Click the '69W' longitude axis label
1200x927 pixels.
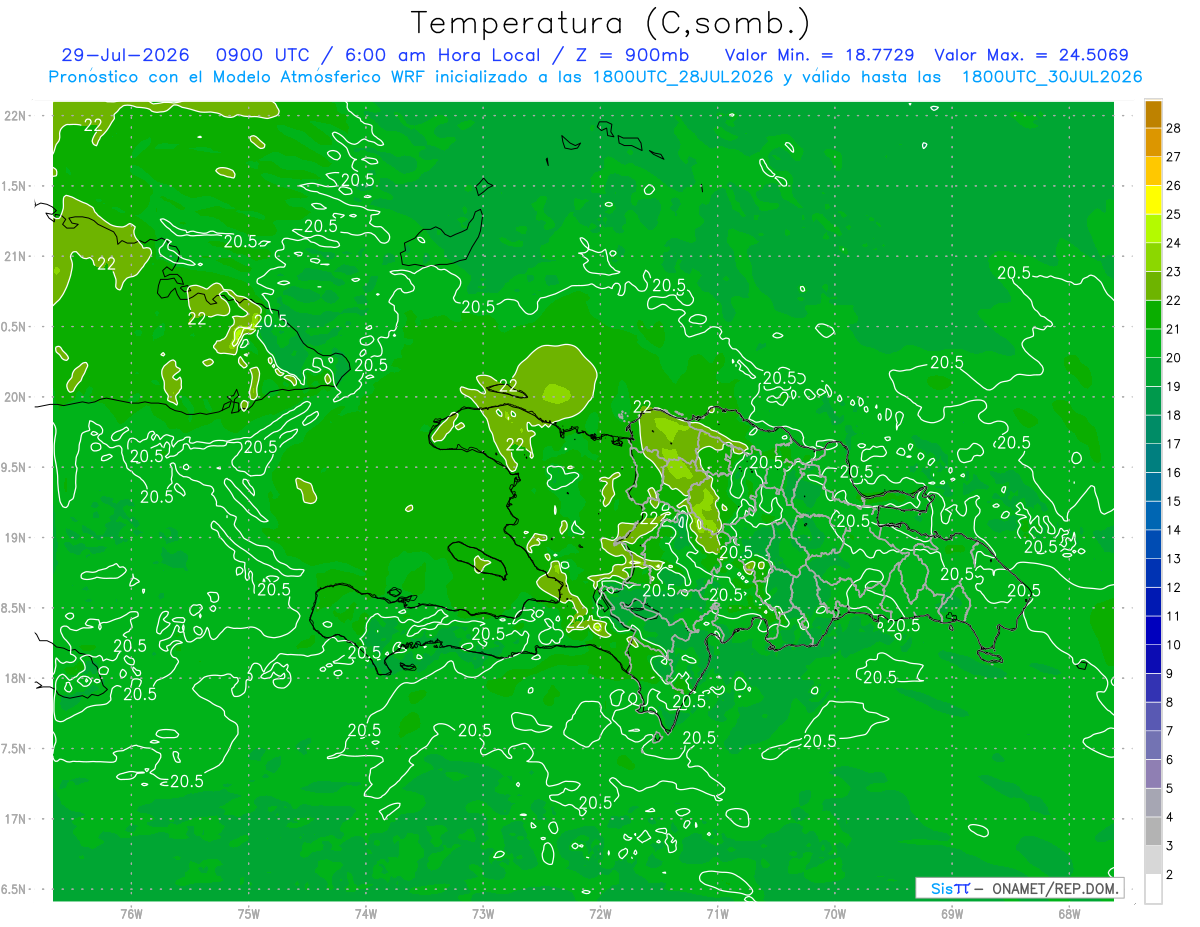pos(952,913)
